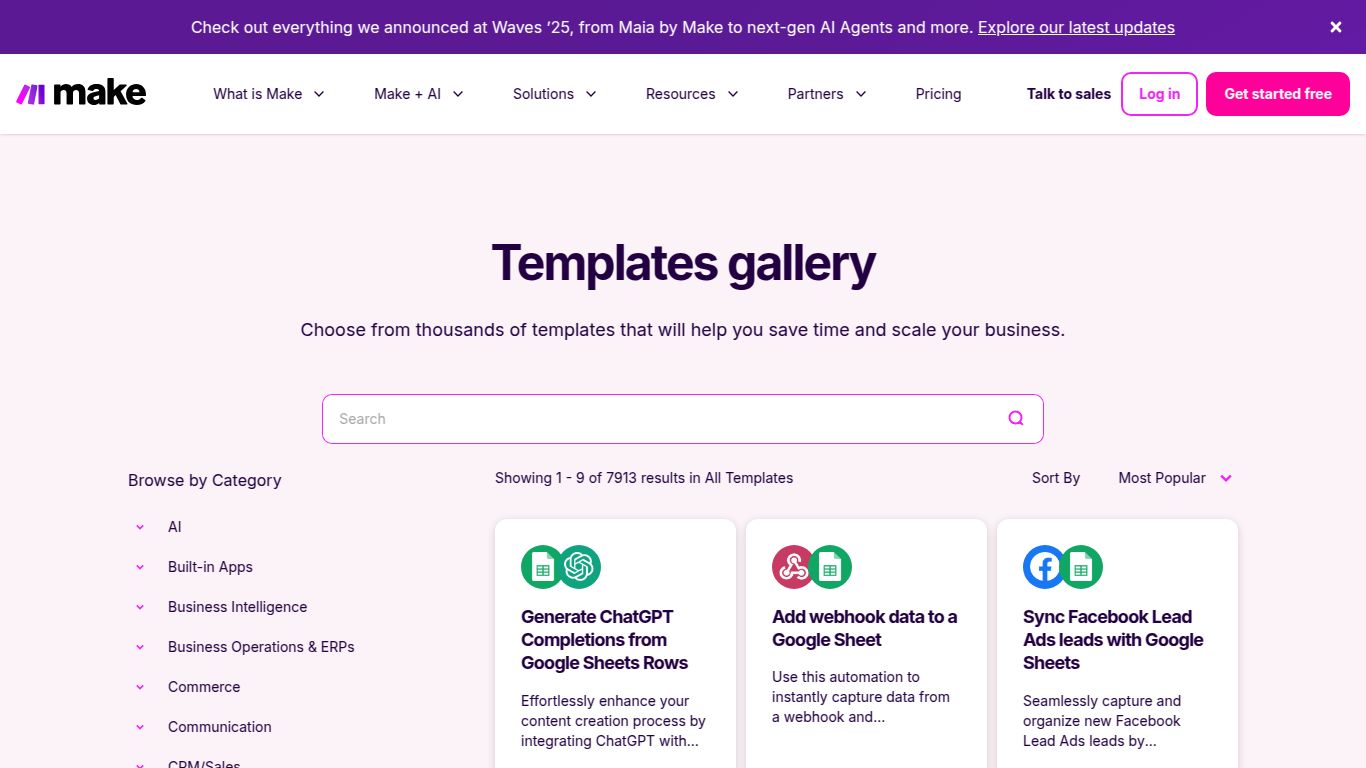The height and width of the screenshot is (768, 1366).
Task: Open the Explore our latest updates link
Action: [1076, 27]
